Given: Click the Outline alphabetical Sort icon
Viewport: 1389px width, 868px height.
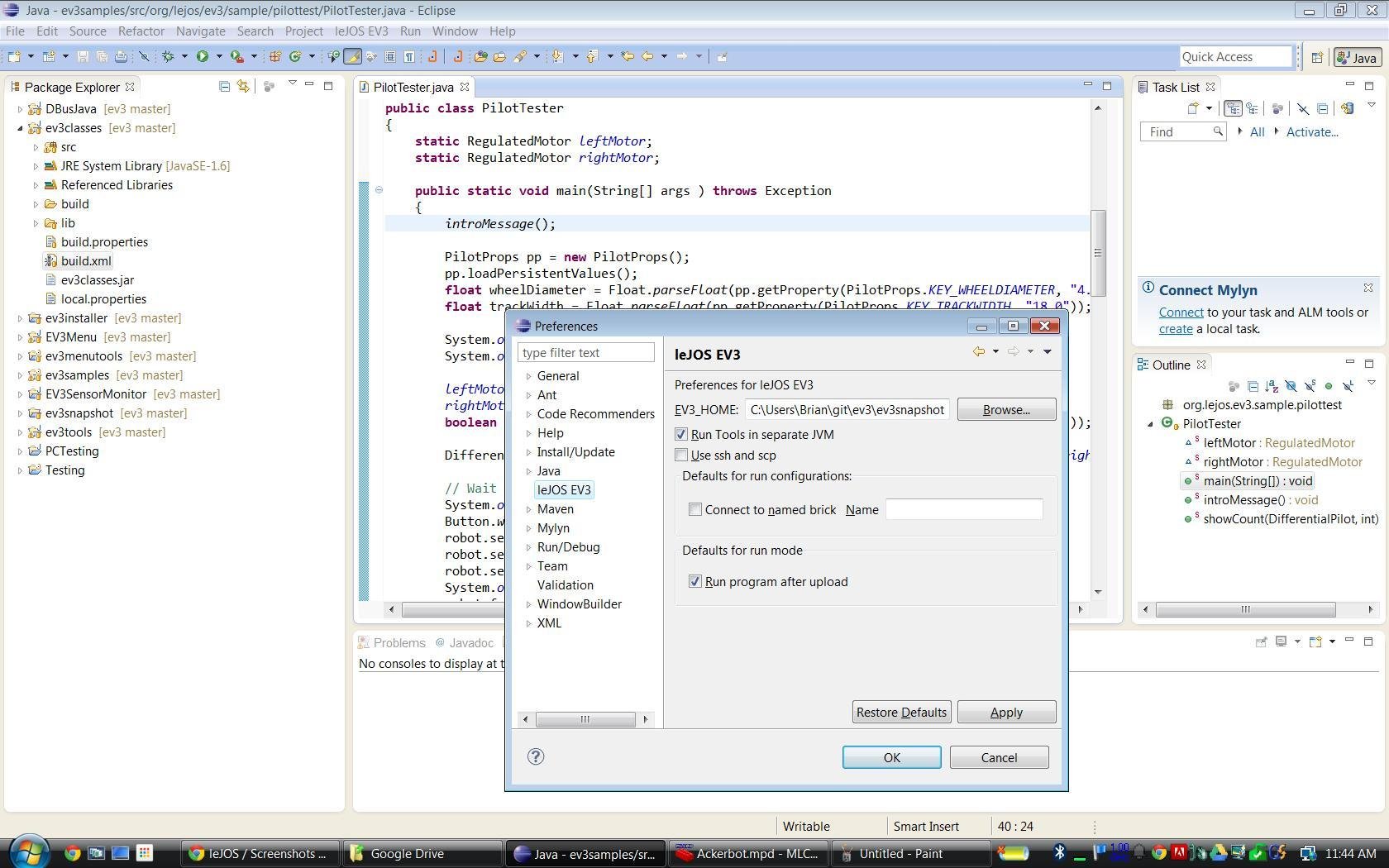Looking at the screenshot, I should (x=1272, y=386).
